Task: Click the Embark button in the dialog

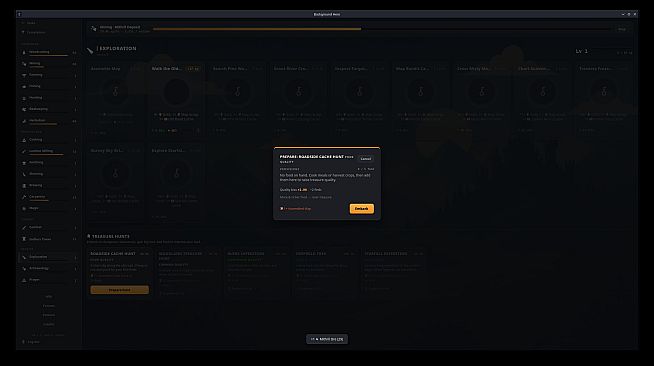Action: [x=362, y=208]
